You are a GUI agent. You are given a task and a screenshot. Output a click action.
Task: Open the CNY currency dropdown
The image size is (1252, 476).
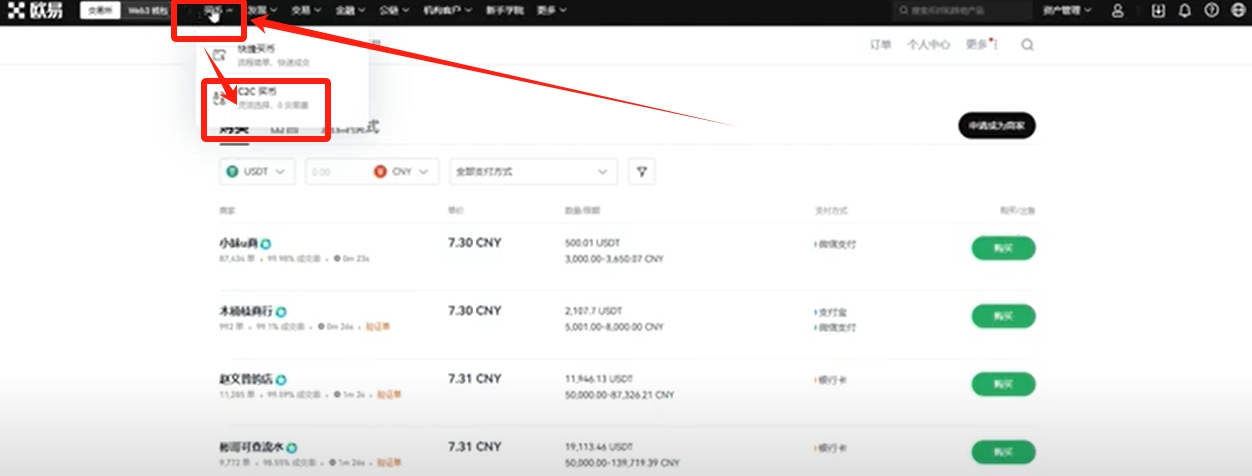[x=406, y=172]
